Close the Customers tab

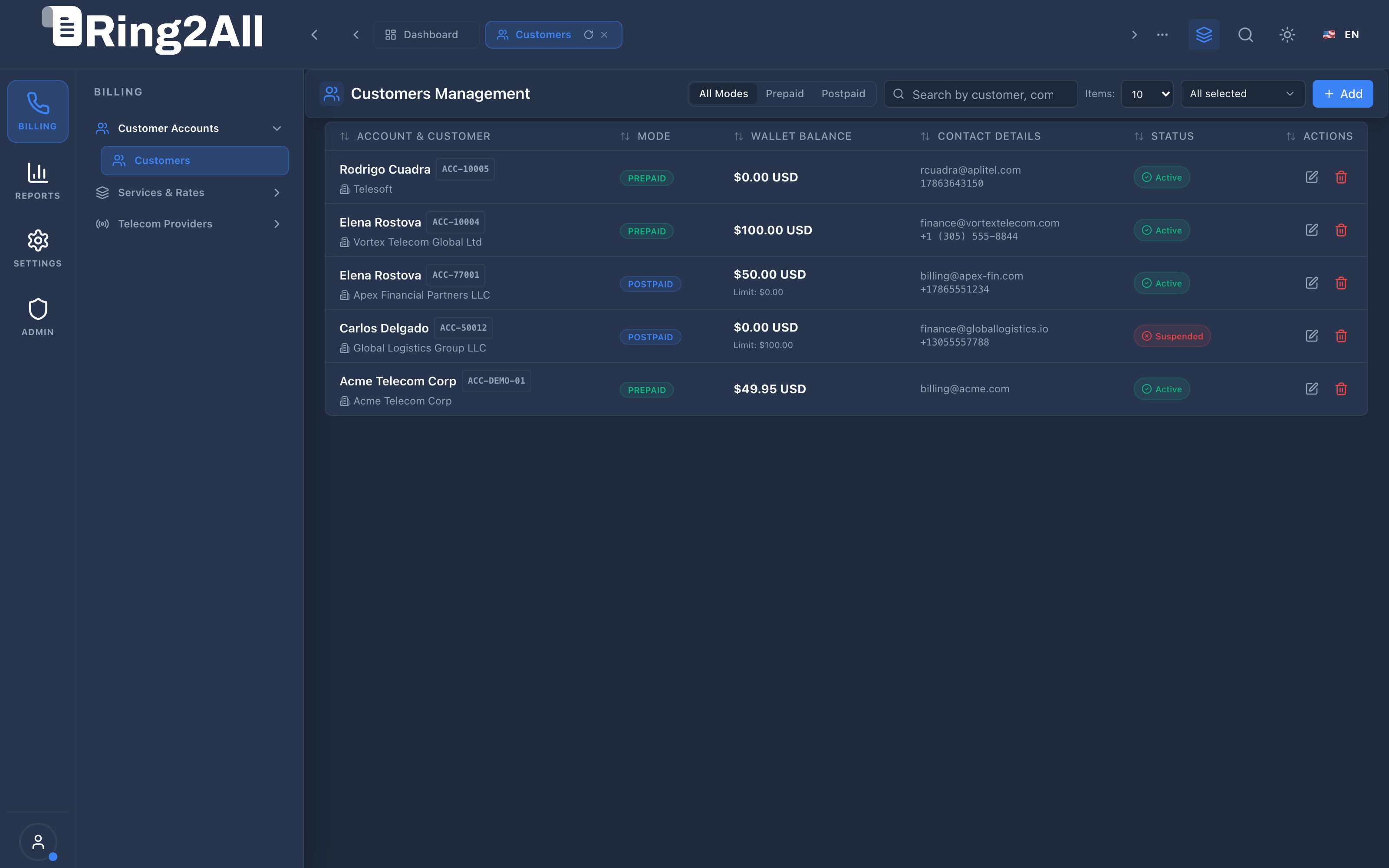tap(604, 34)
